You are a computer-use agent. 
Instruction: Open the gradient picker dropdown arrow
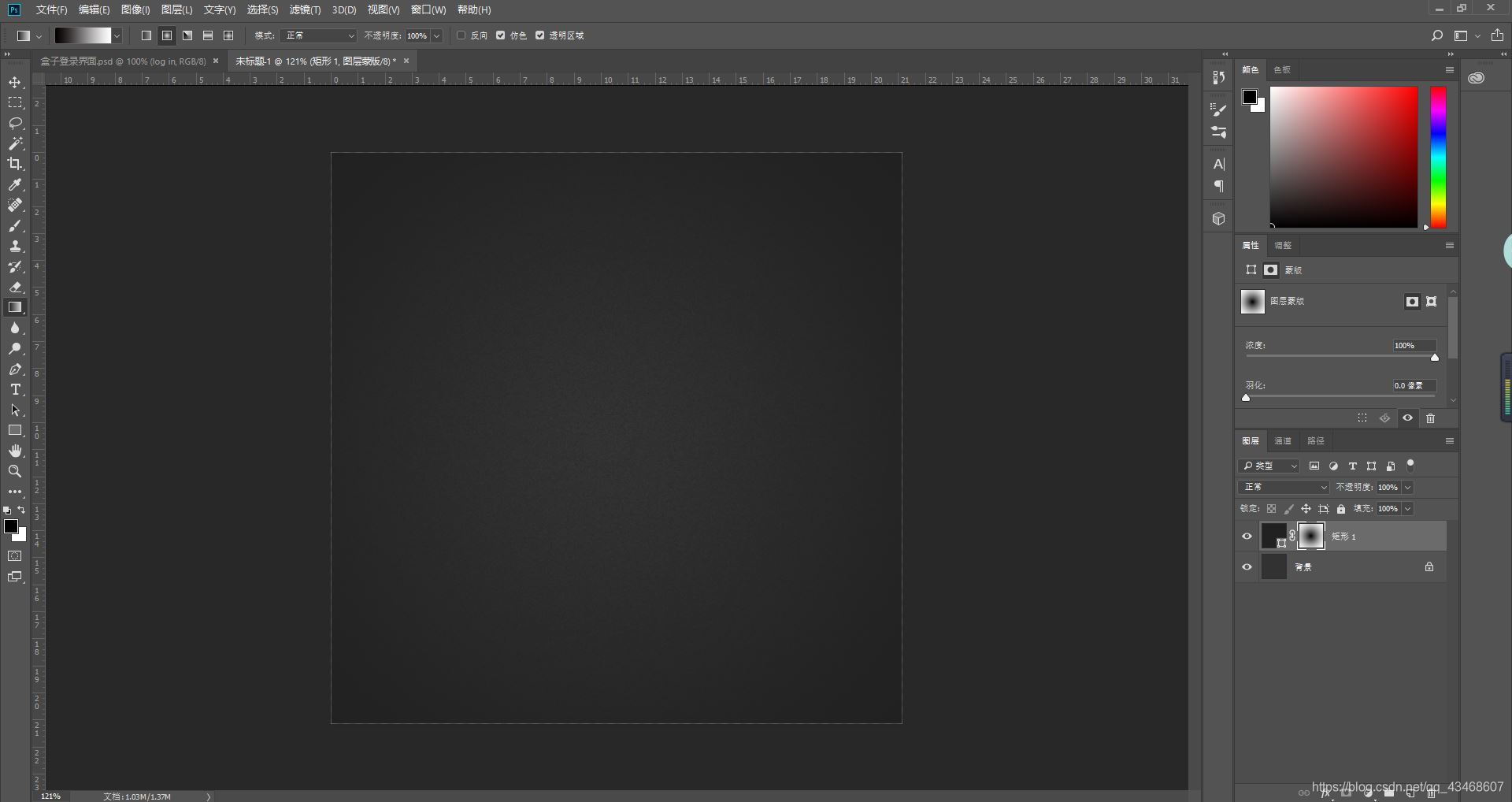tap(117, 35)
